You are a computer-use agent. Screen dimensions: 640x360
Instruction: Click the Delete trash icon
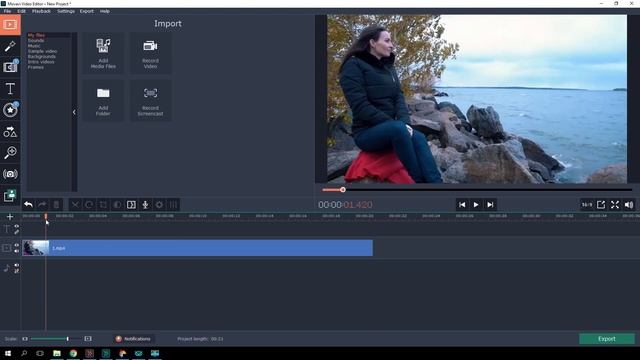point(56,205)
